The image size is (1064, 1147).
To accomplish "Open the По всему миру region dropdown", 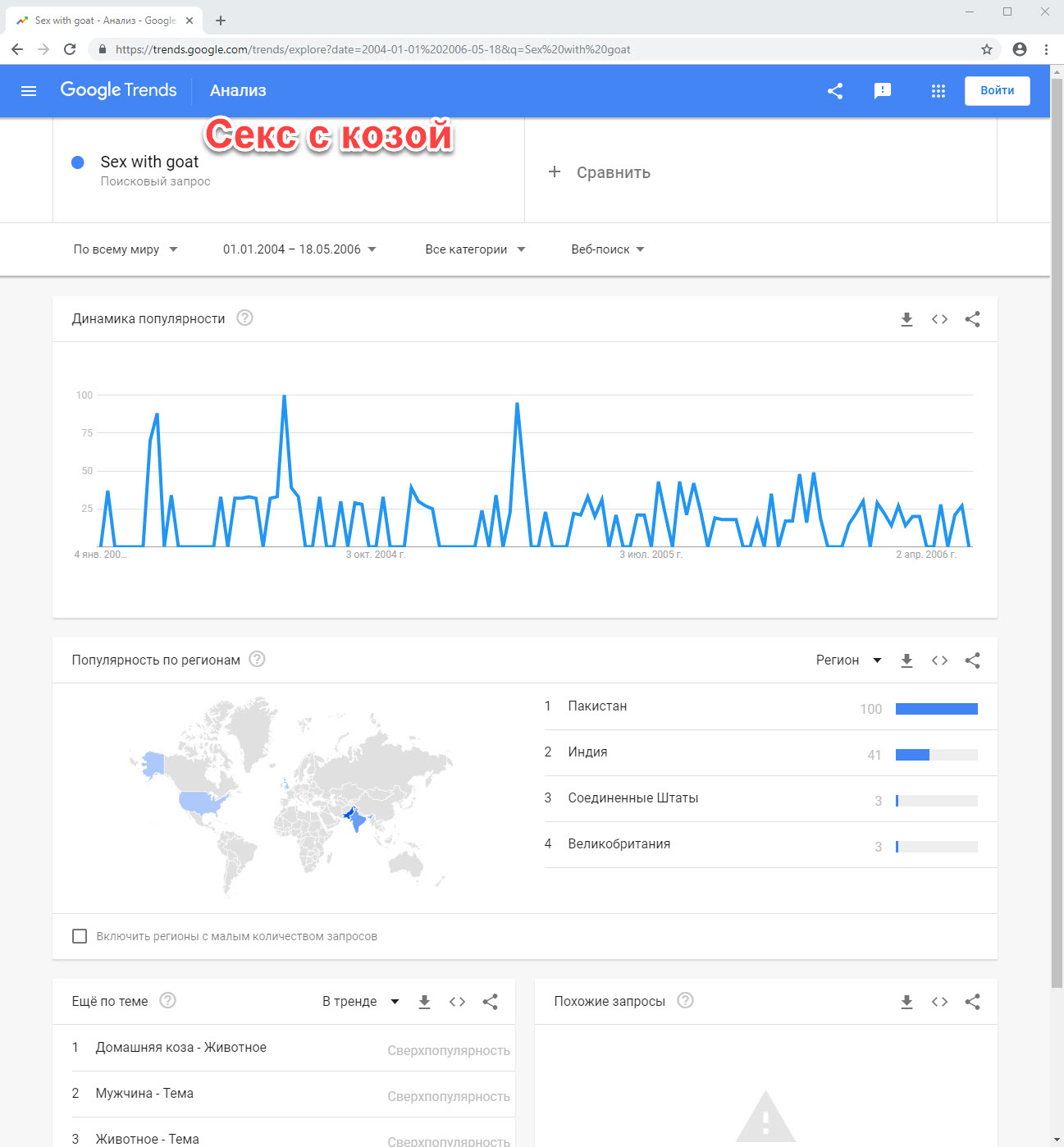I will click(126, 249).
